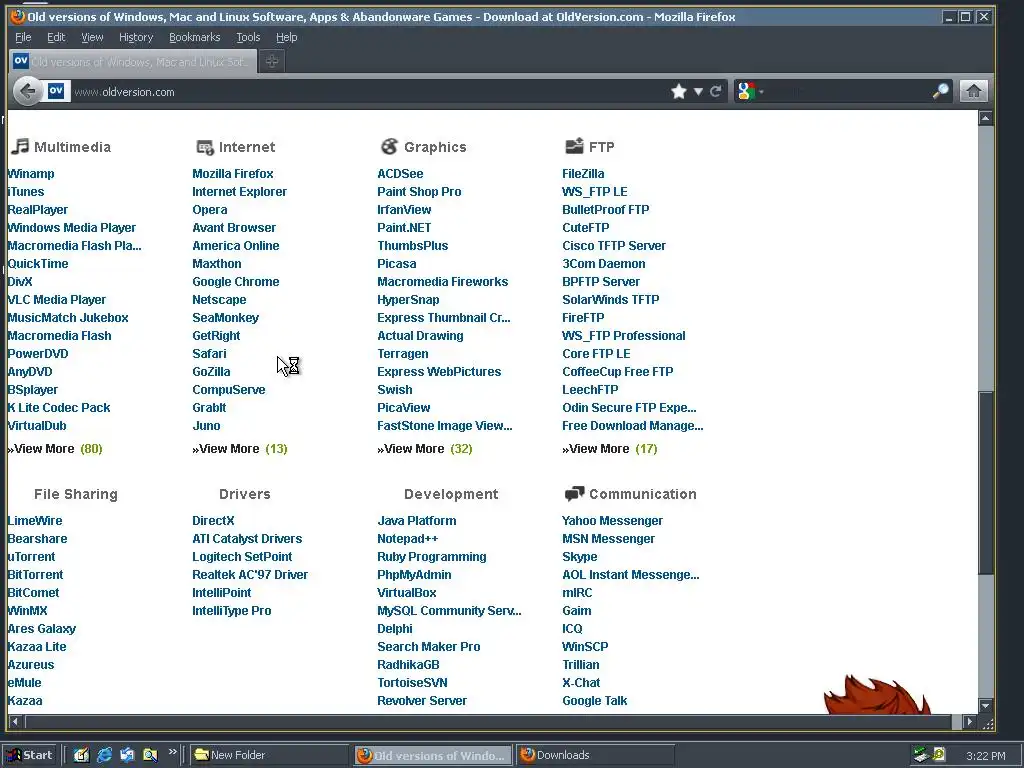The height and width of the screenshot is (768, 1024).
Task: Open the Edit menu
Action: pyautogui.click(x=56, y=37)
